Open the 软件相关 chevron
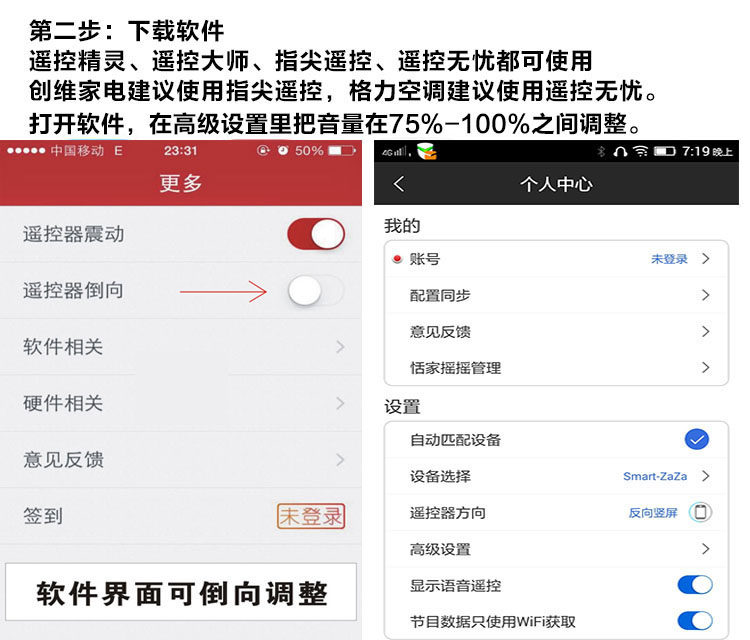Viewport: 750px width, 640px height. [340, 347]
